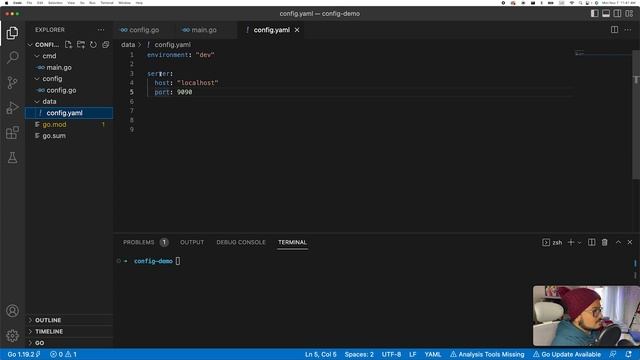
Task: Open the Source Control view
Action: click(12, 82)
